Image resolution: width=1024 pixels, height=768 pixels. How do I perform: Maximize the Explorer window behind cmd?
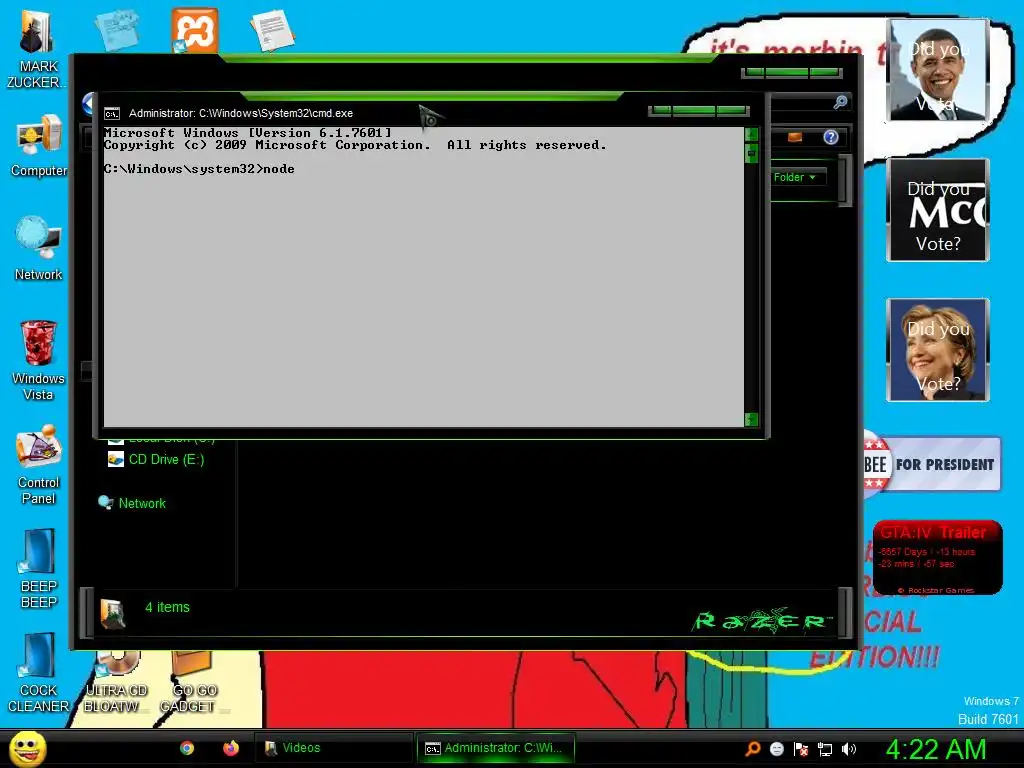(787, 72)
